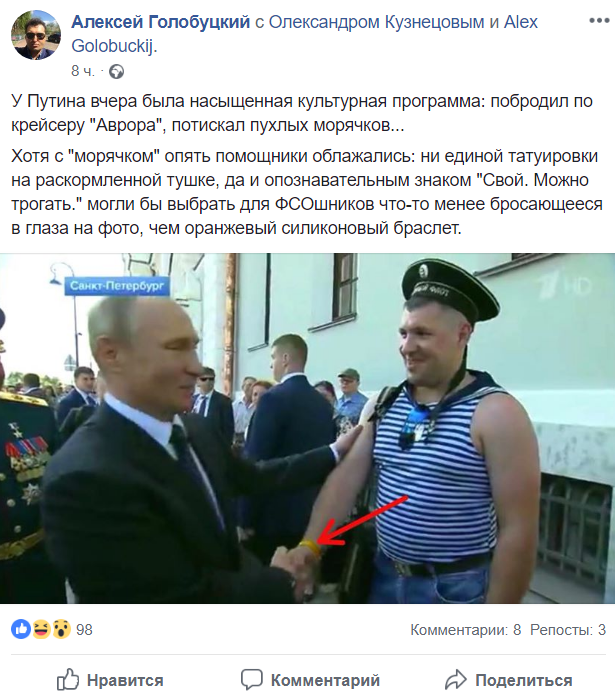Show Репосты: 3 shares list

(568, 630)
